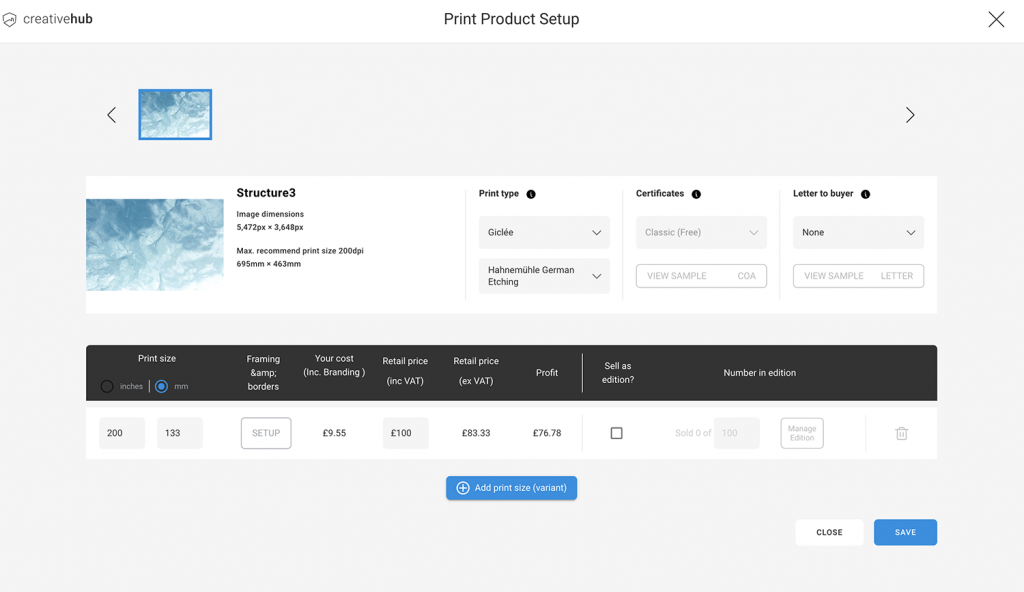The width and height of the screenshot is (1024, 592).
Task: Click the Structure3 title text
Action: pos(266,193)
